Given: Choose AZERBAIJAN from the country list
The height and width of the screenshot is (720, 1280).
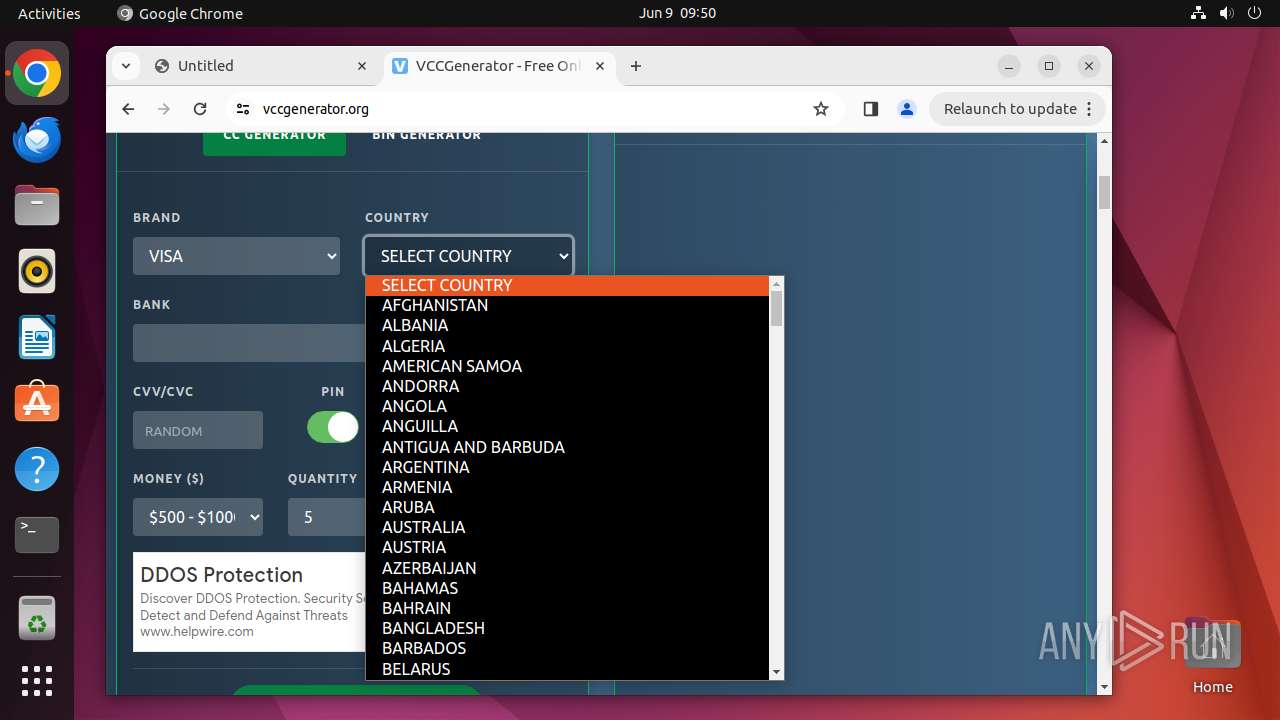Looking at the screenshot, I should point(567,568).
